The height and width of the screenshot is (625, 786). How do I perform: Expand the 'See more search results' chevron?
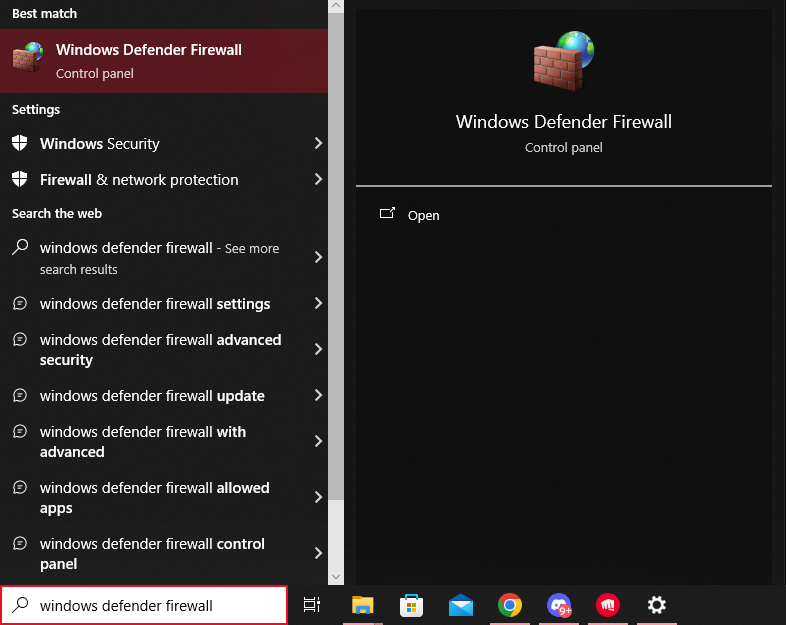click(x=318, y=258)
